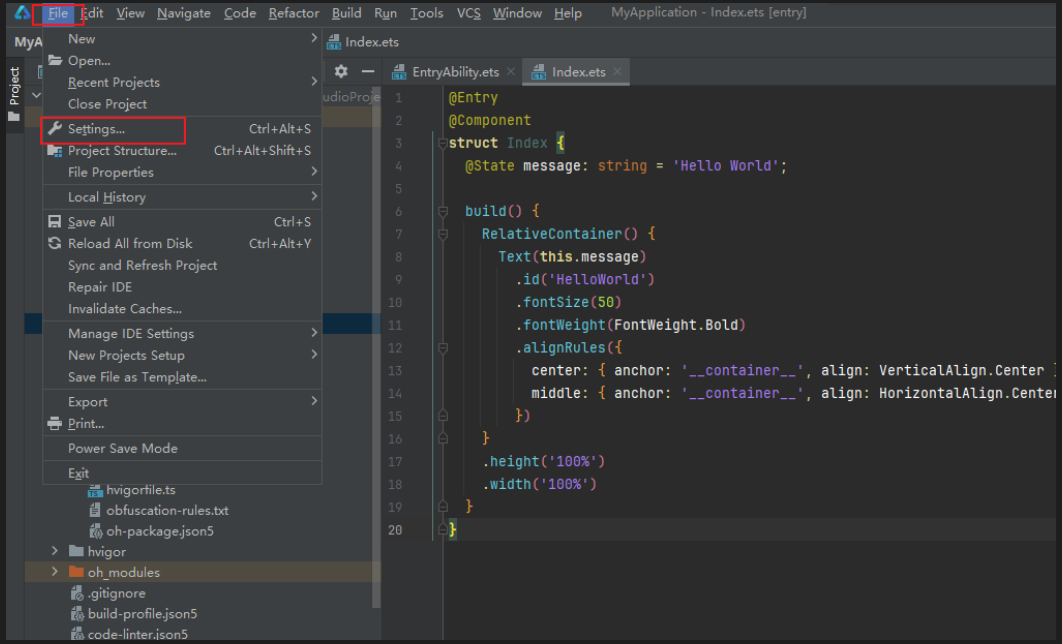
Task: Select build-profile.json5 in the project tree
Action: click(142, 614)
